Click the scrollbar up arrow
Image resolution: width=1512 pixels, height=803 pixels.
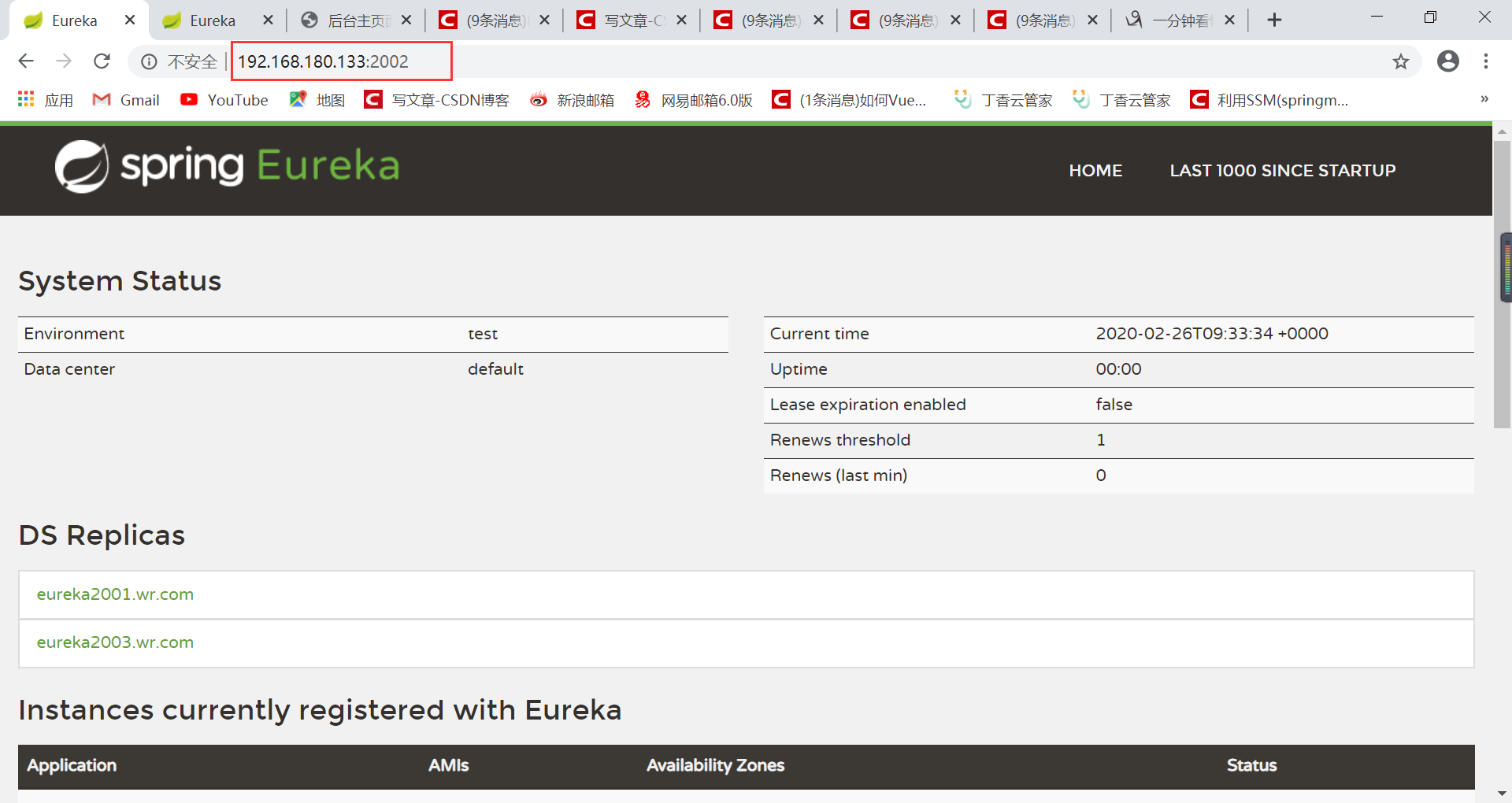(x=1503, y=131)
